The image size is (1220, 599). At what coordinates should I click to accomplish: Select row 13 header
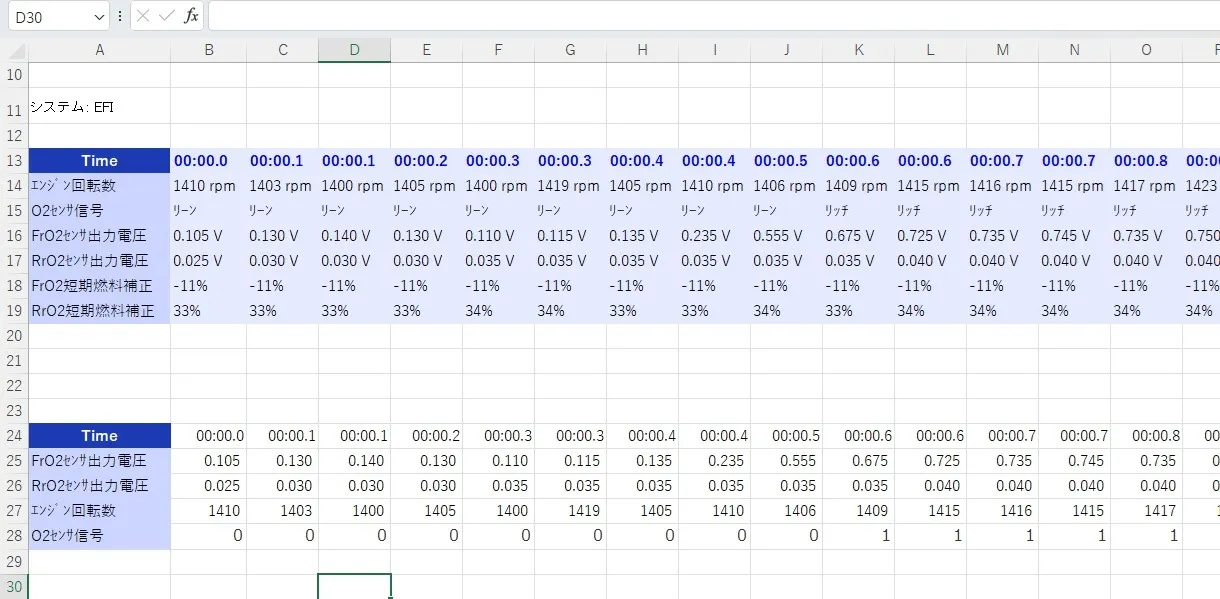point(14,161)
